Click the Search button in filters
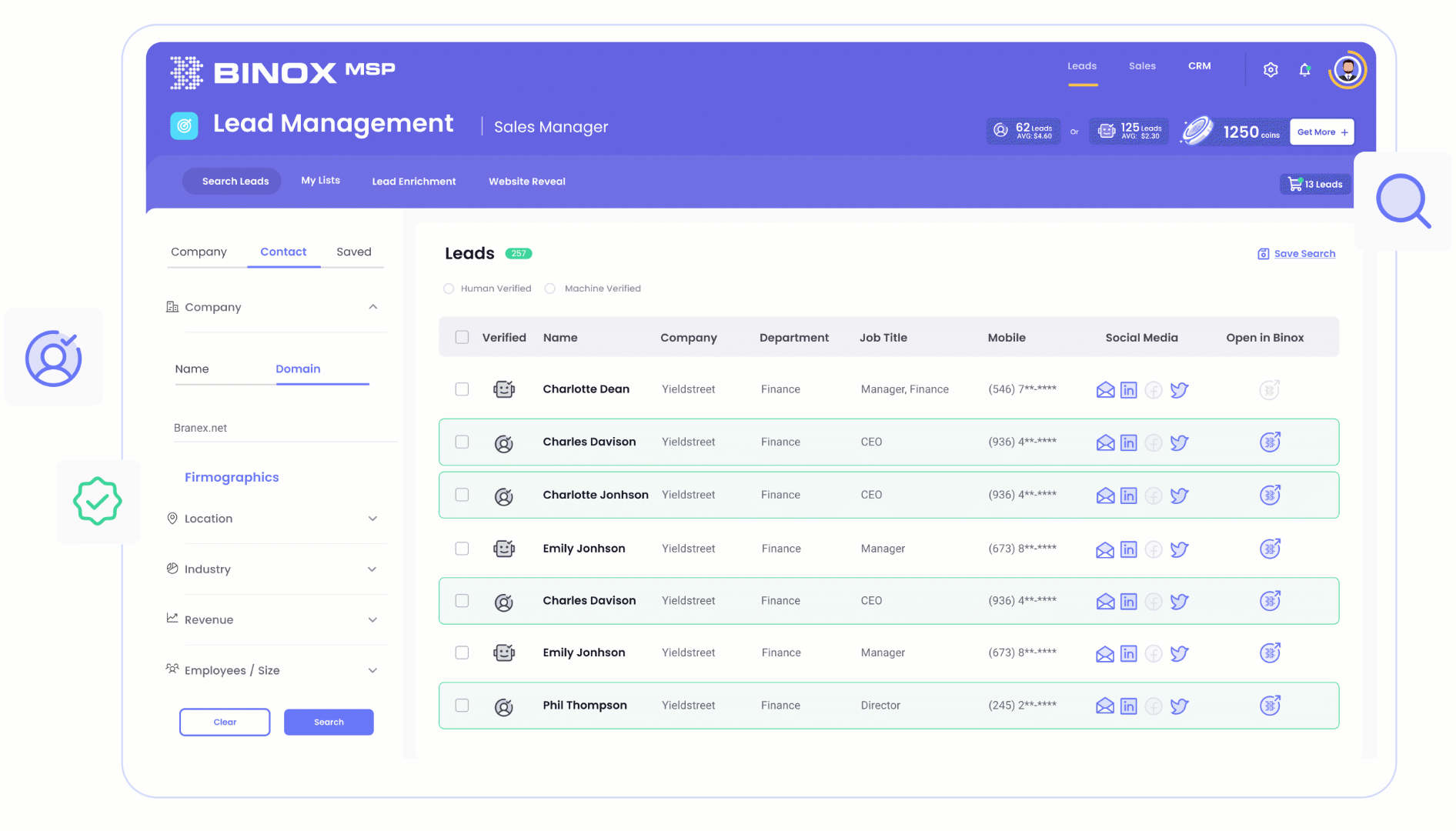Screen dimensions: 1456x831 coord(329,722)
